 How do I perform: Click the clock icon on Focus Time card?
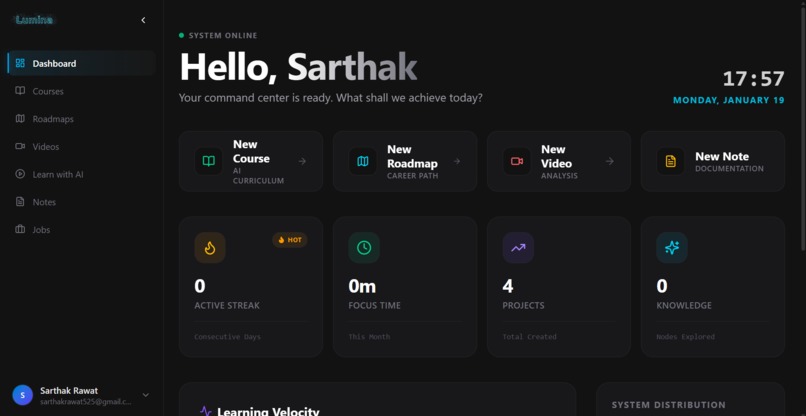[x=364, y=248]
